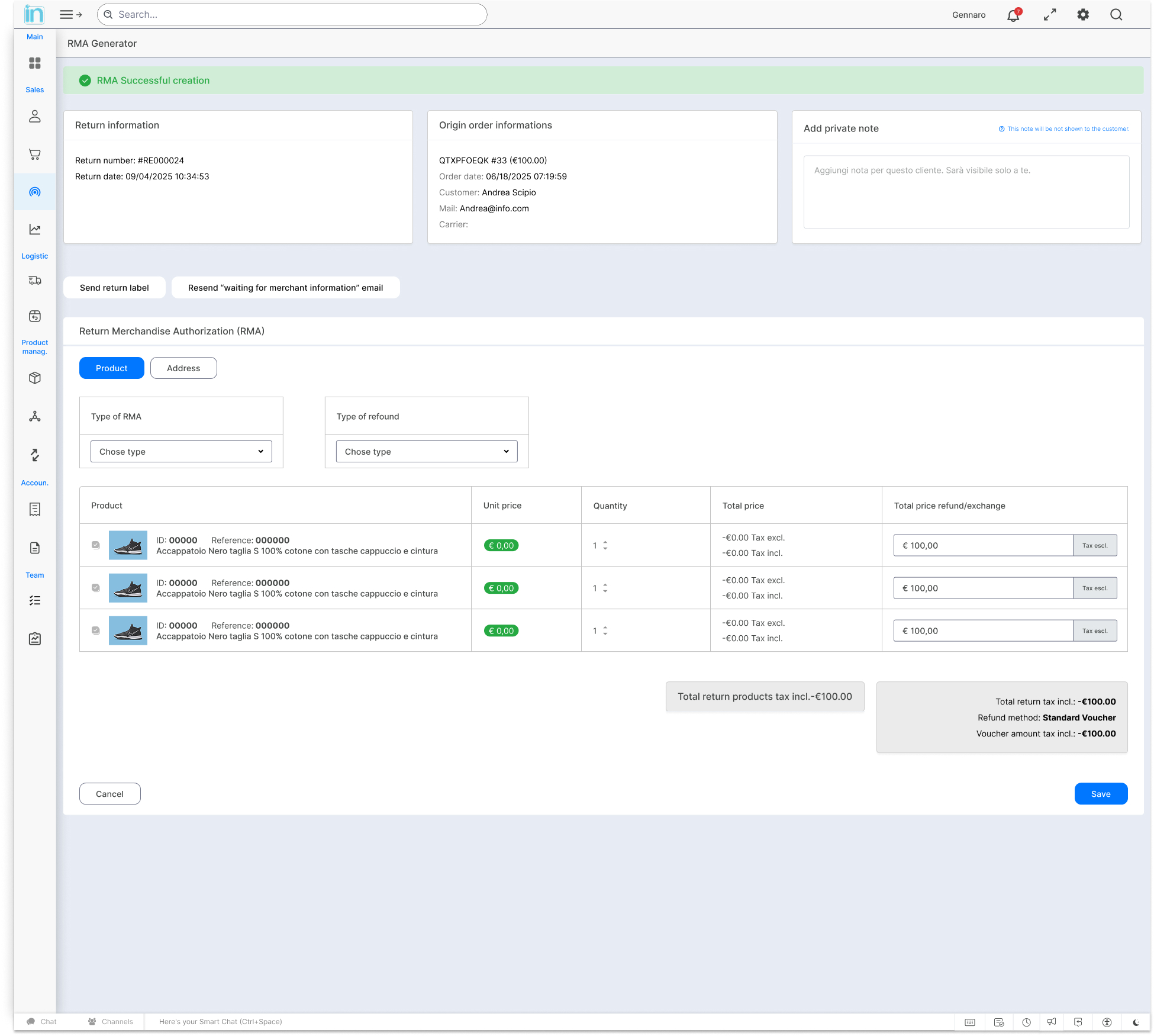This screenshot has height=1036, width=1154.
Task: Toggle the first product row checkbox
Action: point(96,545)
